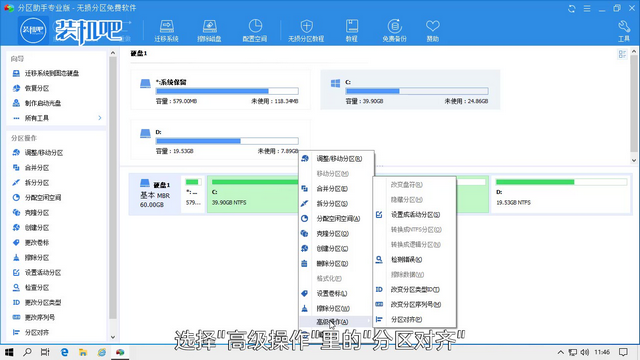The image size is (640, 360).
Task: Open the hamburger menu in title bar
Action: (x=587, y=9)
